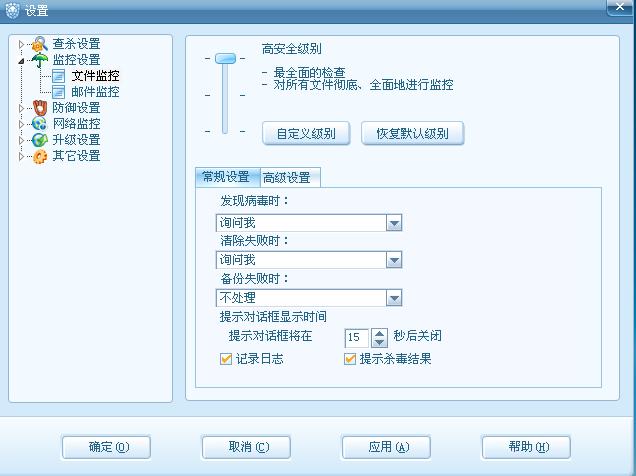Screen dimensions: 636x476
Task: Click the 应用(A) button
Action: click(x=386, y=447)
